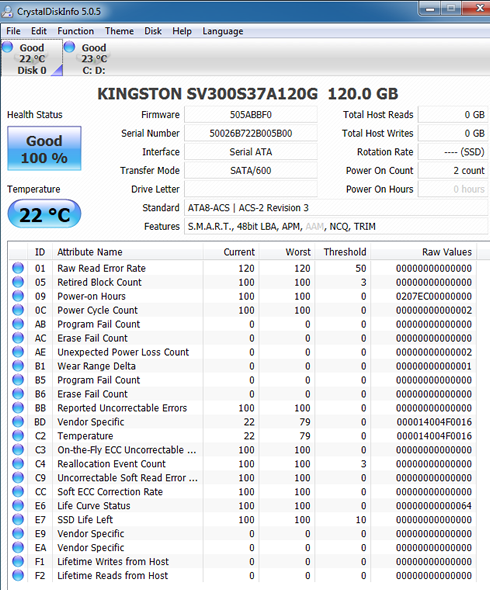Open the File menu
This screenshot has width=490, height=590.
pos(14,31)
